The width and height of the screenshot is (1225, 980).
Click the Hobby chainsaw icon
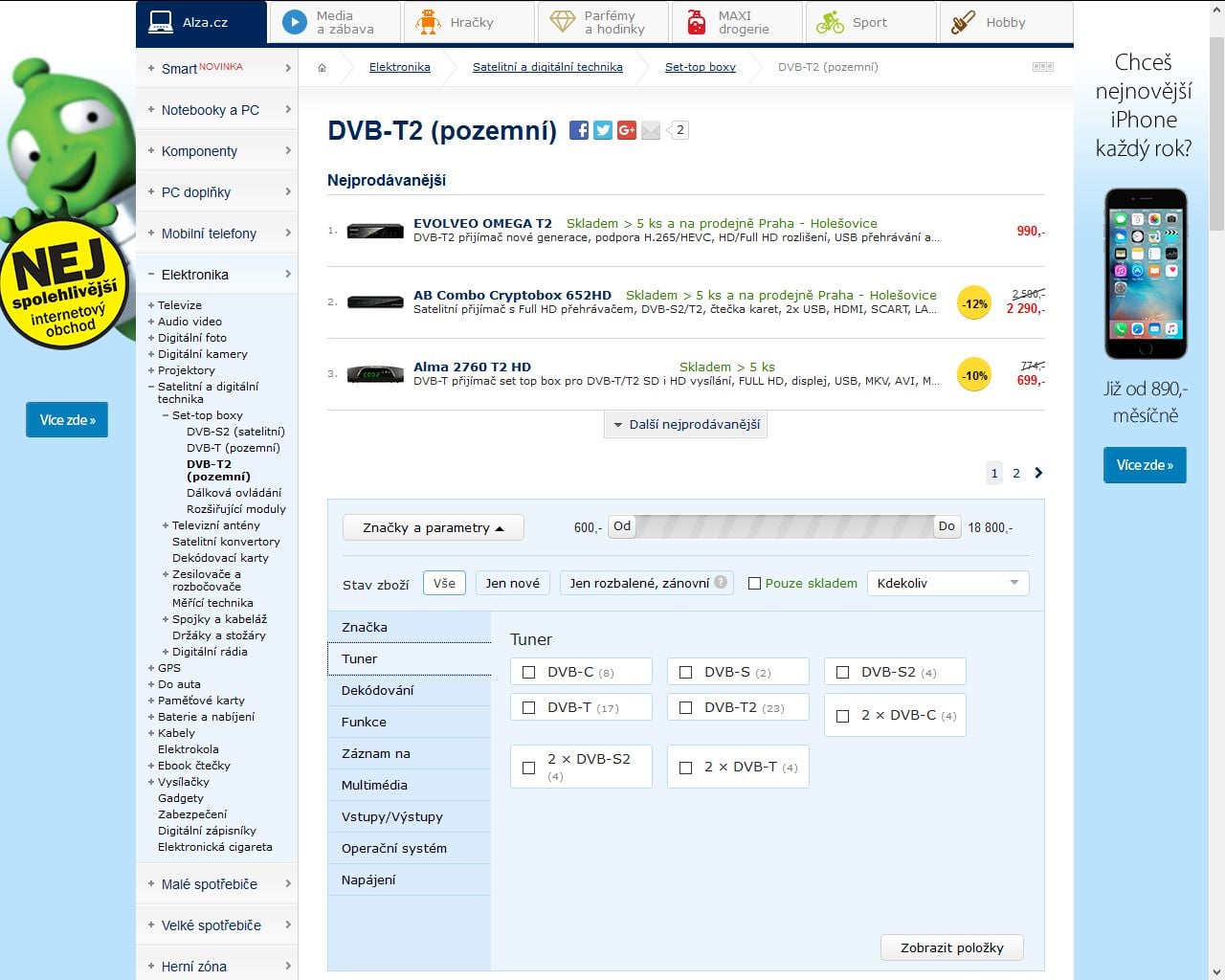[x=964, y=22]
